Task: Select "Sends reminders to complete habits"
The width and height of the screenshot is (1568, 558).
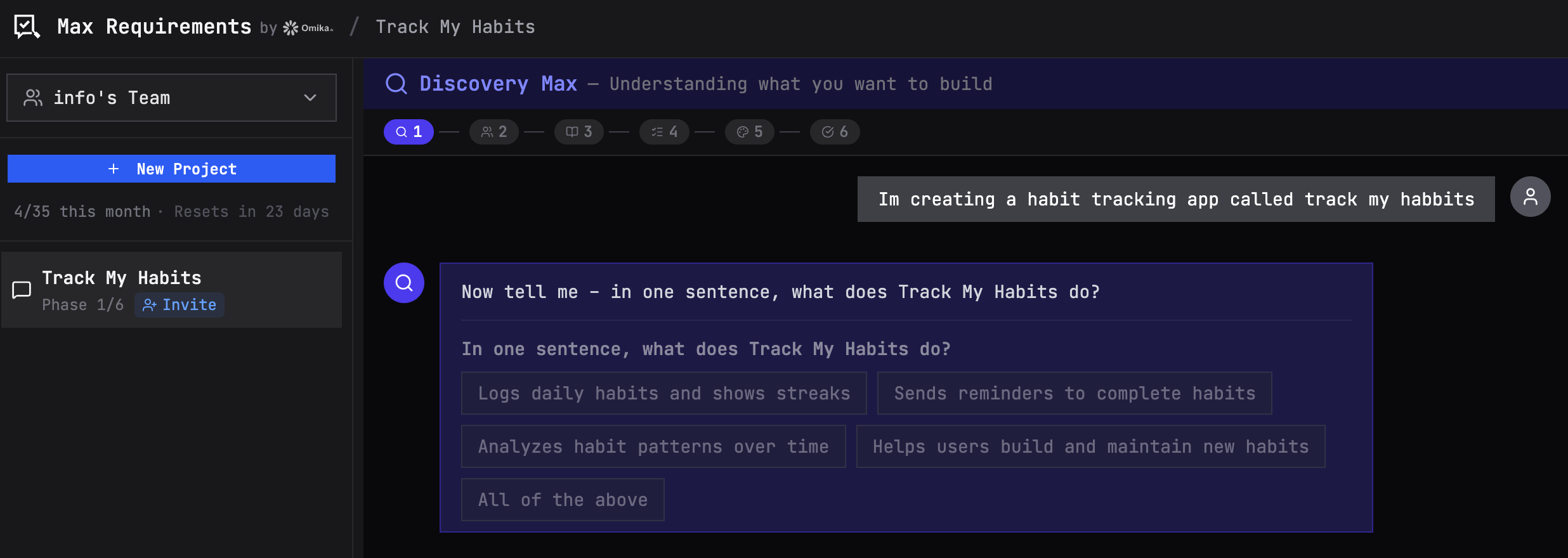Action: coord(1073,393)
